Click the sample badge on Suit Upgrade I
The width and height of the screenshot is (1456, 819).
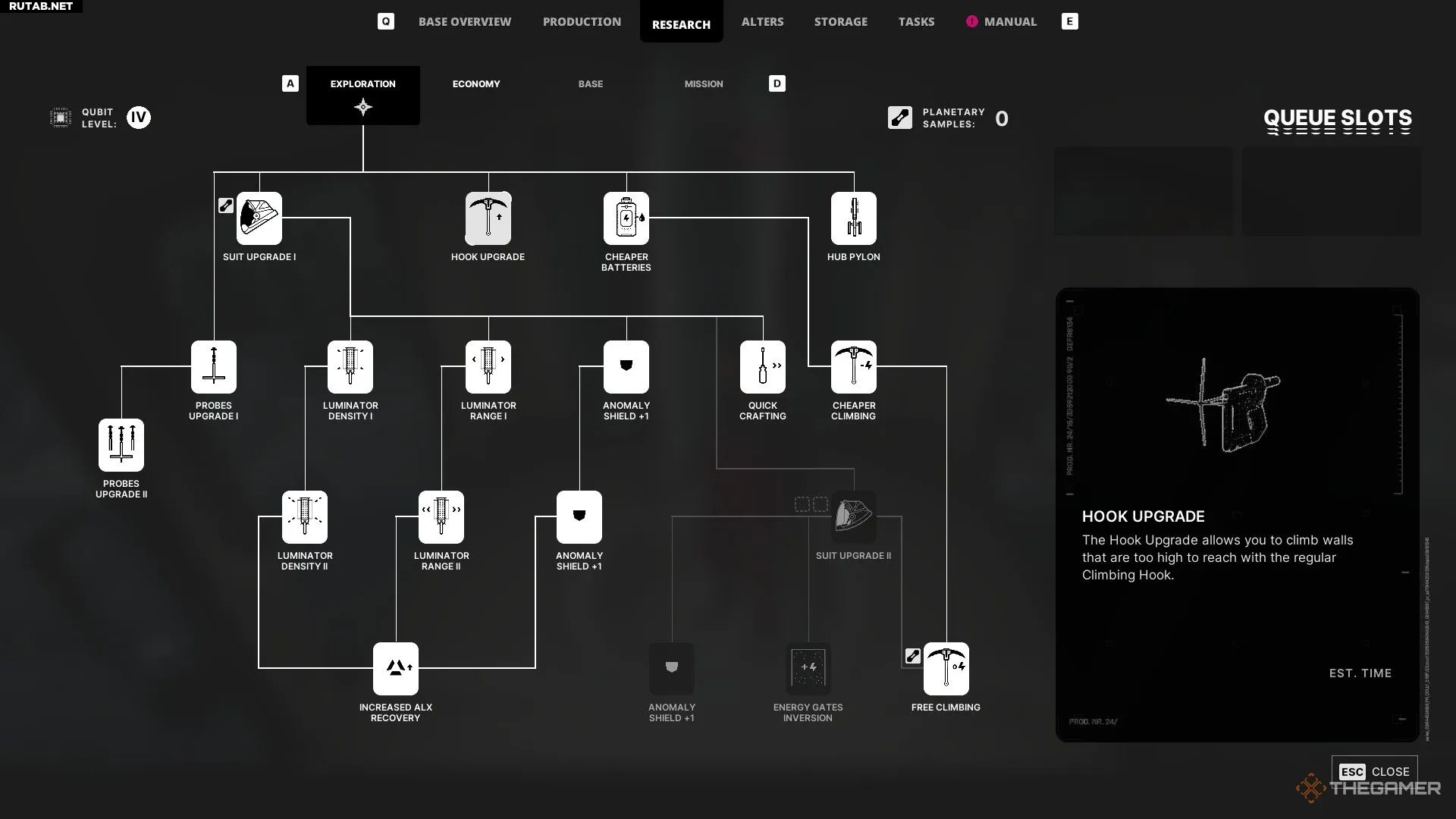click(226, 206)
